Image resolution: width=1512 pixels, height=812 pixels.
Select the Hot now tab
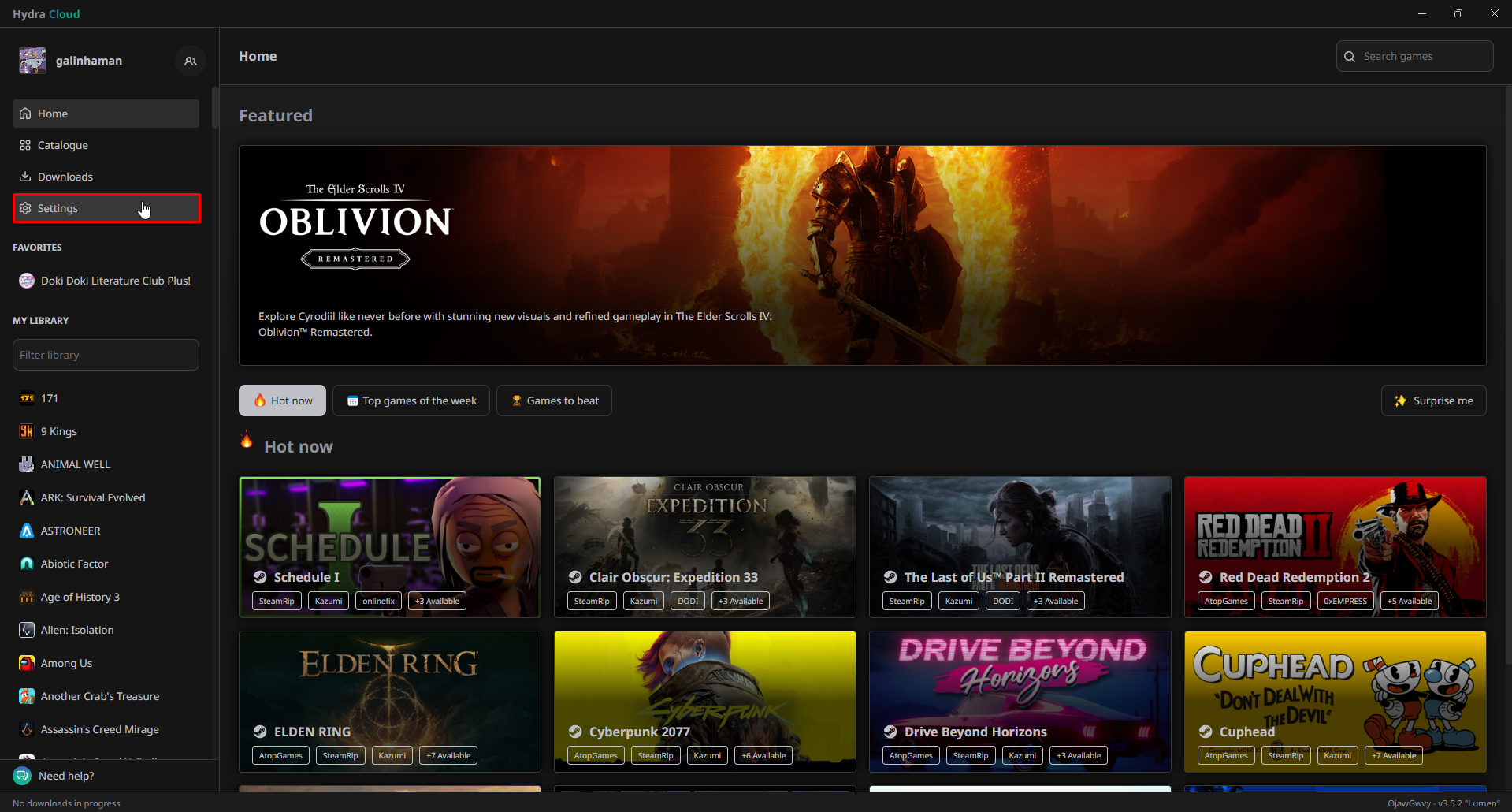tap(282, 400)
